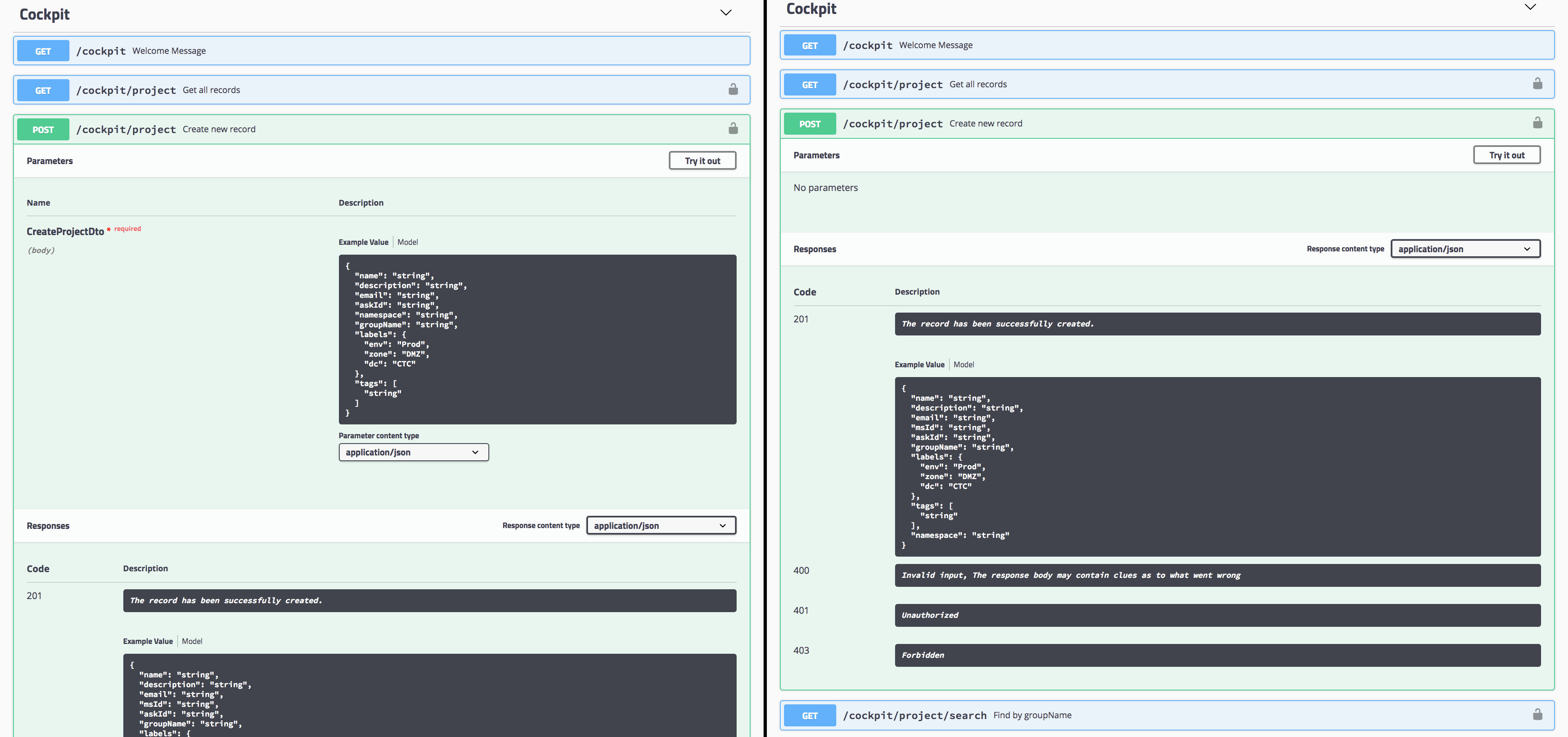Select Example Value tab under right 201 response
Screen dimensions: 1568x737
tap(920, 364)
